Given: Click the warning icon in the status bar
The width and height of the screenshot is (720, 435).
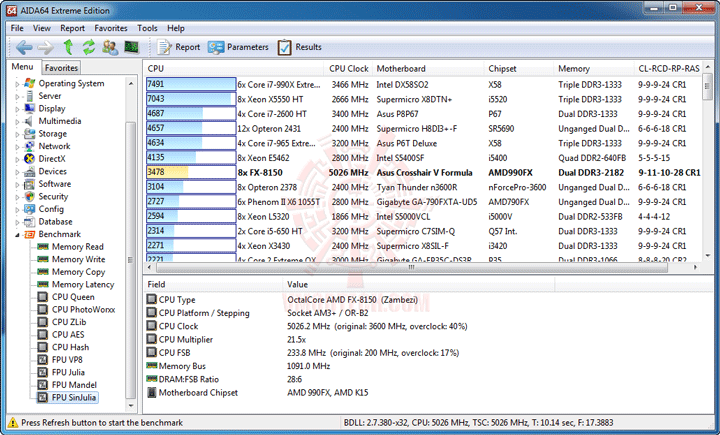Looking at the screenshot, I should coord(13,423).
